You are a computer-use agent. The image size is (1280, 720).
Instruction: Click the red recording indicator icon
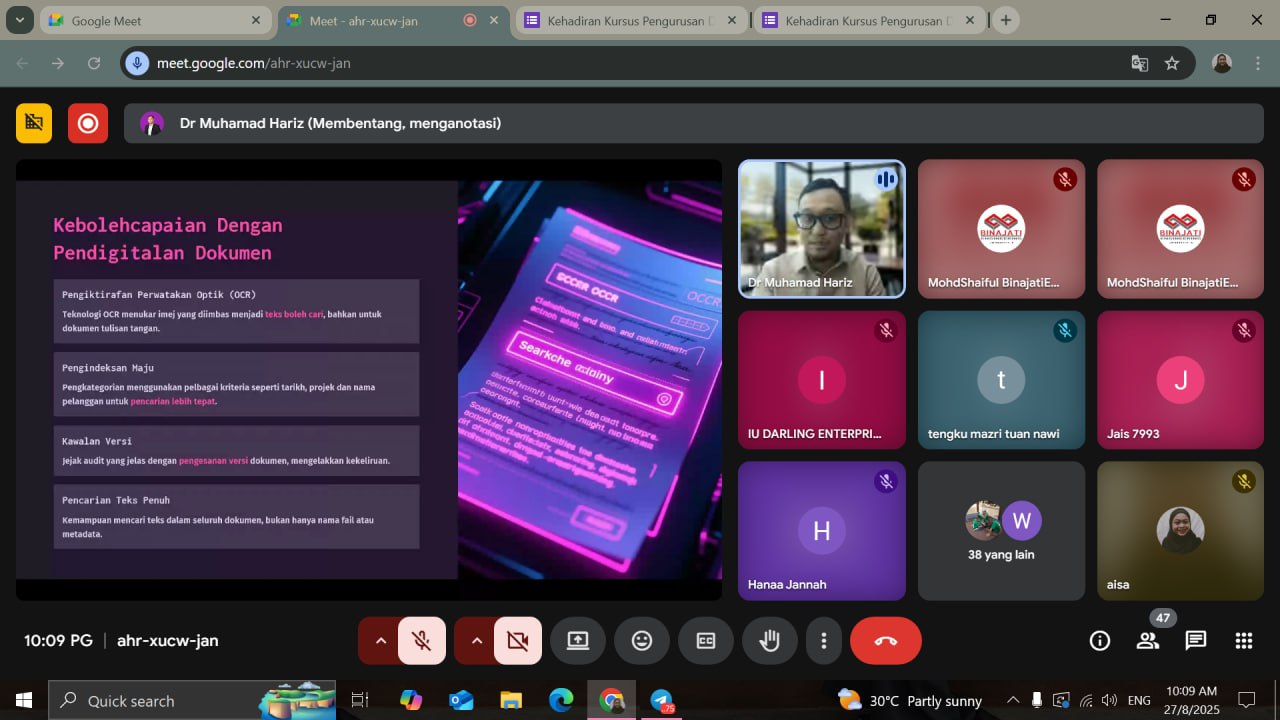pyautogui.click(x=88, y=123)
